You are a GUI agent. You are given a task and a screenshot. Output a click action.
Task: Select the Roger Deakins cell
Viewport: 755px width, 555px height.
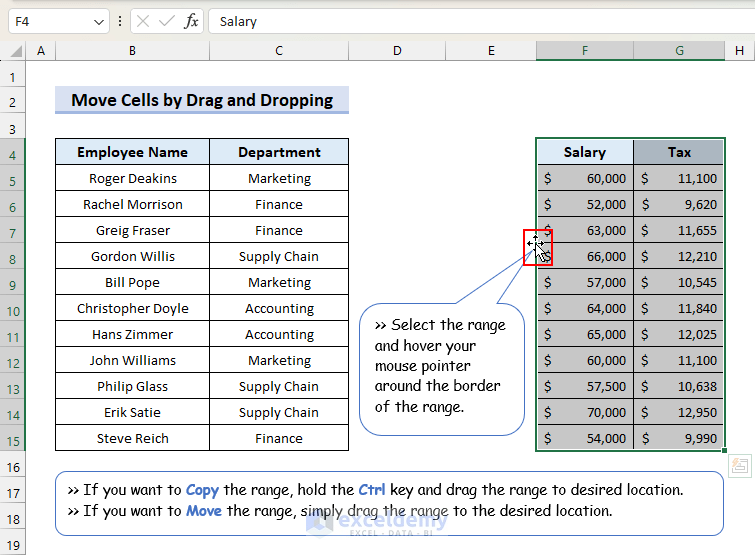point(132,178)
